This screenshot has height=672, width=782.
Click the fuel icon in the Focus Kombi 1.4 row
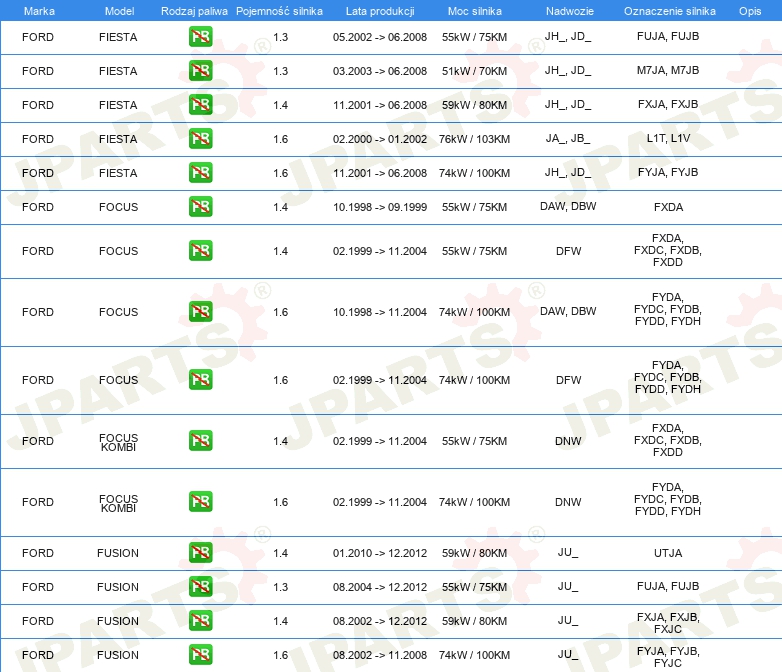tap(200, 441)
